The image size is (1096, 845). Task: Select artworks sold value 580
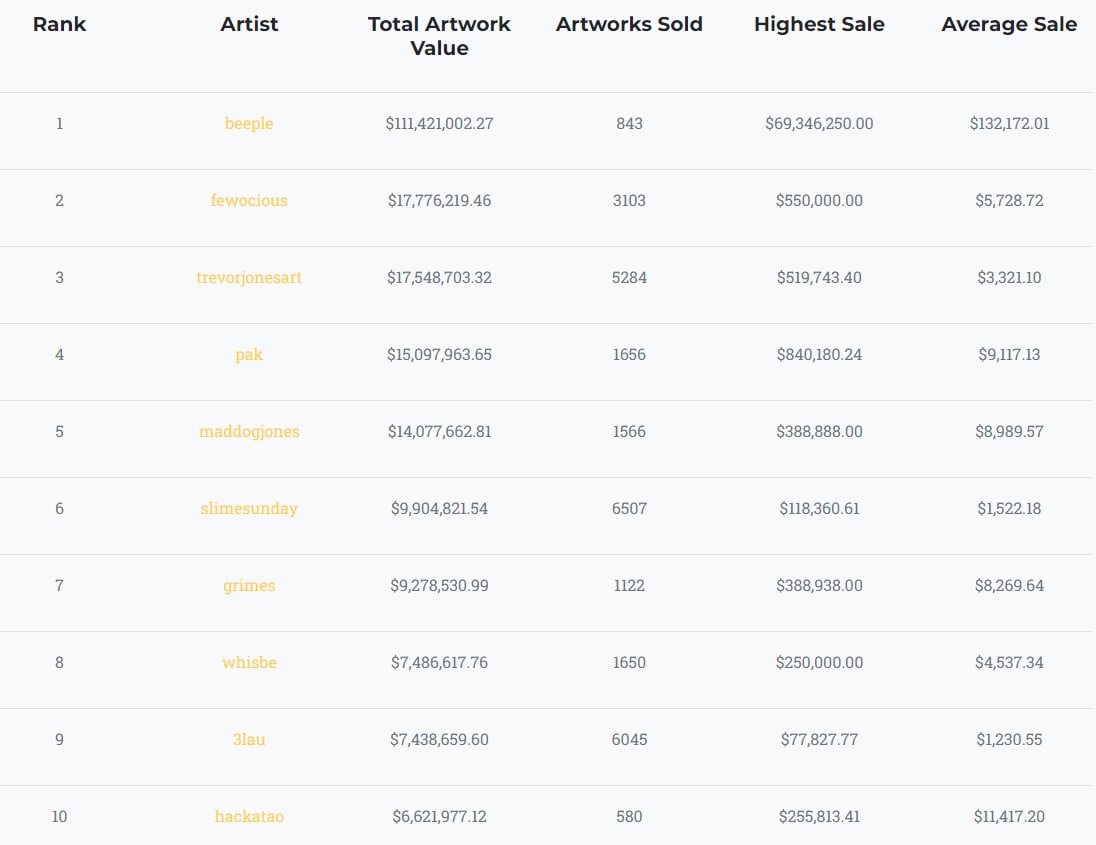click(629, 816)
